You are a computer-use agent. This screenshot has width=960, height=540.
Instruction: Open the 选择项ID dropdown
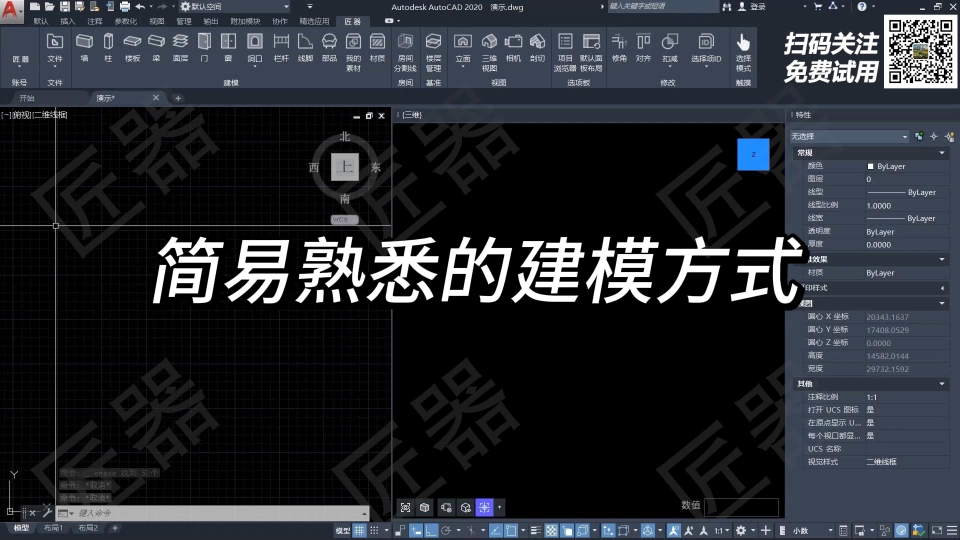pyautogui.click(x=706, y=65)
